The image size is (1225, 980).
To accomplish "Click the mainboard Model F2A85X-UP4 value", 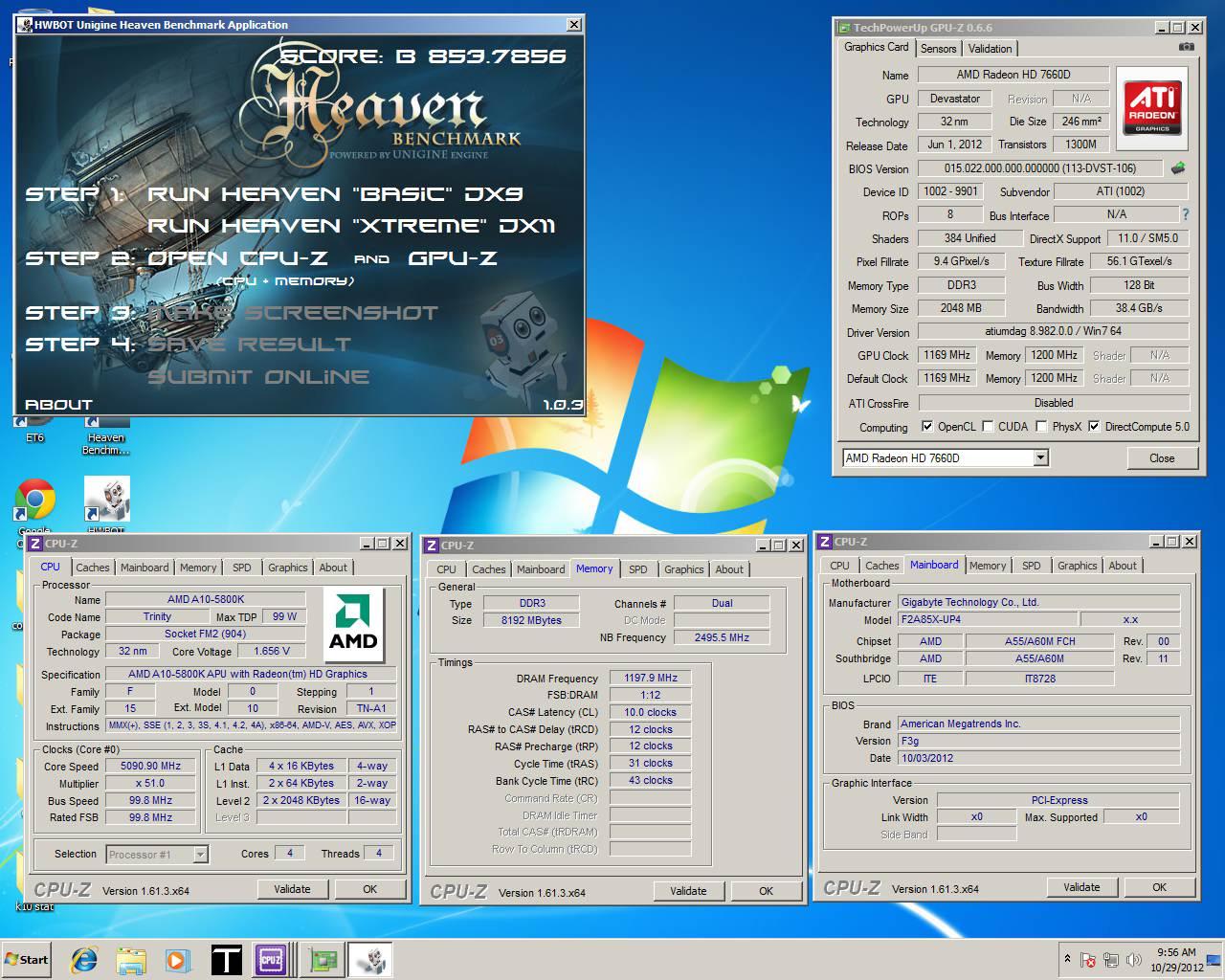I will click(987, 619).
